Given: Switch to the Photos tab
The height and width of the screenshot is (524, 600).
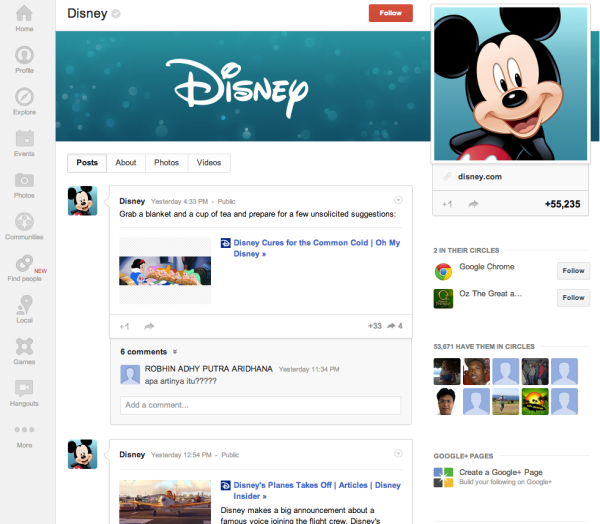Looking at the screenshot, I should tap(166, 163).
